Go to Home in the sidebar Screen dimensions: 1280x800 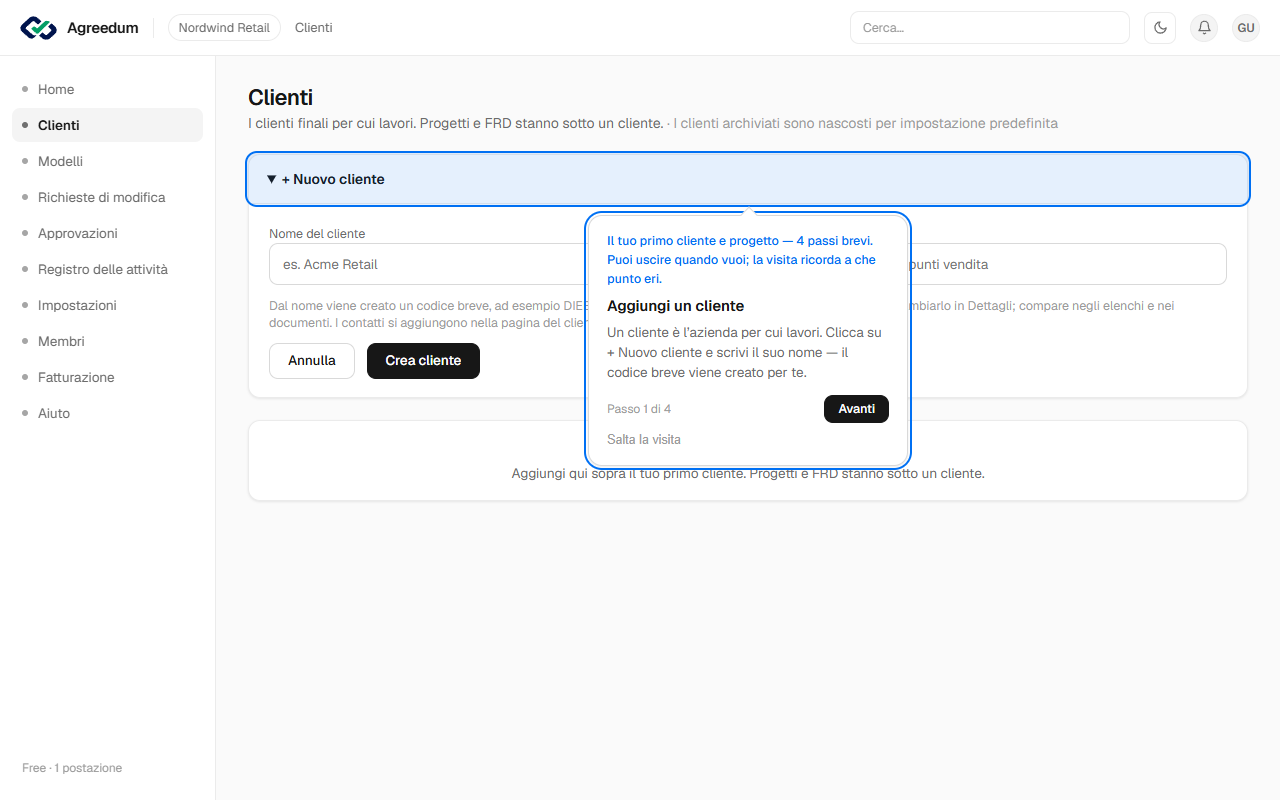107,89
